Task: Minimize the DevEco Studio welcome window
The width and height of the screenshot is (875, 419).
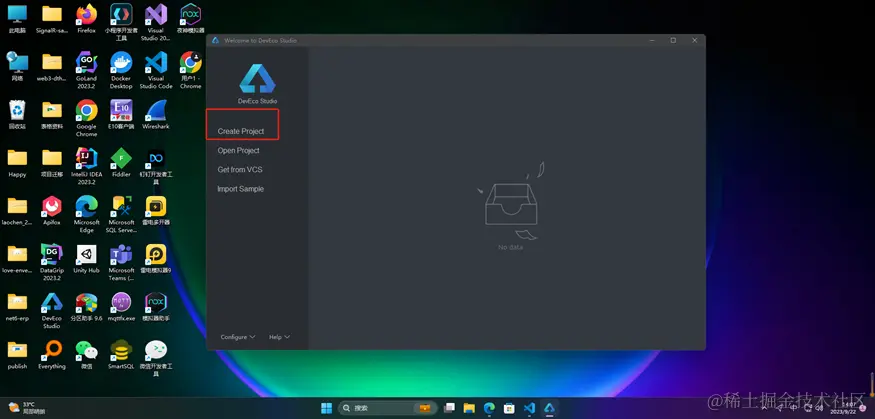Action: (652, 40)
